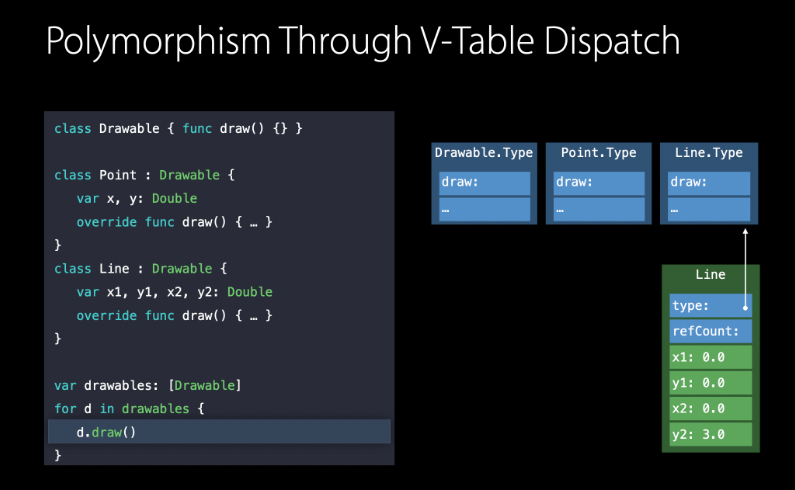The width and height of the screenshot is (795, 490).
Task: Click the 'x1: 0.0' field
Action: (710, 357)
